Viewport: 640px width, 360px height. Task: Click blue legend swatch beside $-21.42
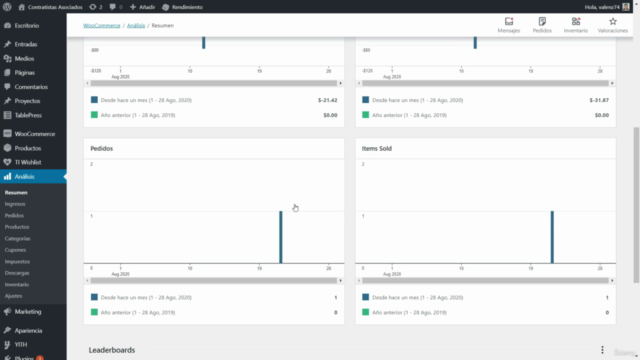coord(94,100)
